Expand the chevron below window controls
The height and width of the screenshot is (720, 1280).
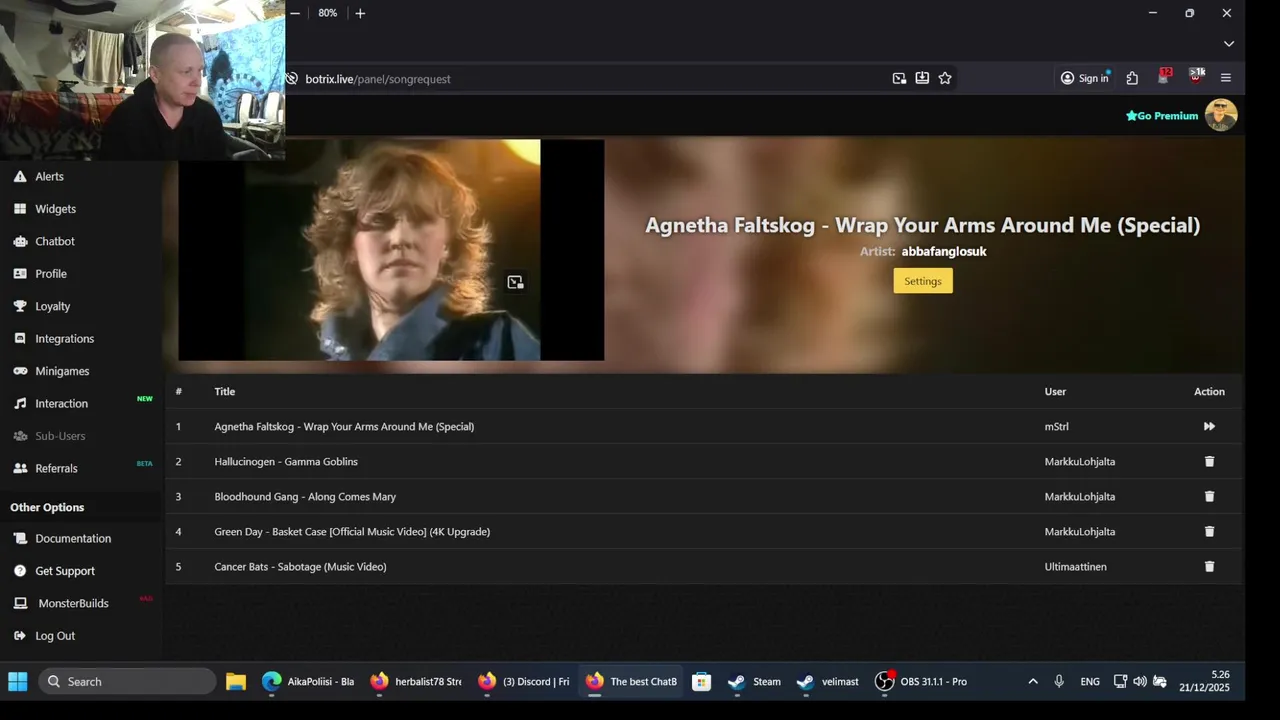click(1229, 44)
